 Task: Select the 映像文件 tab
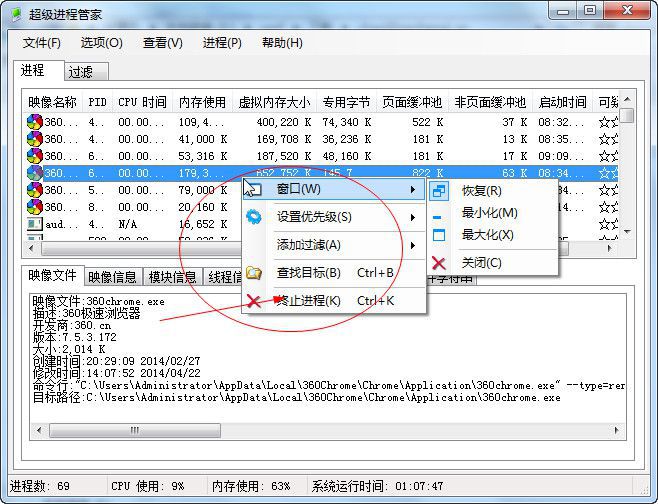[x=52, y=275]
